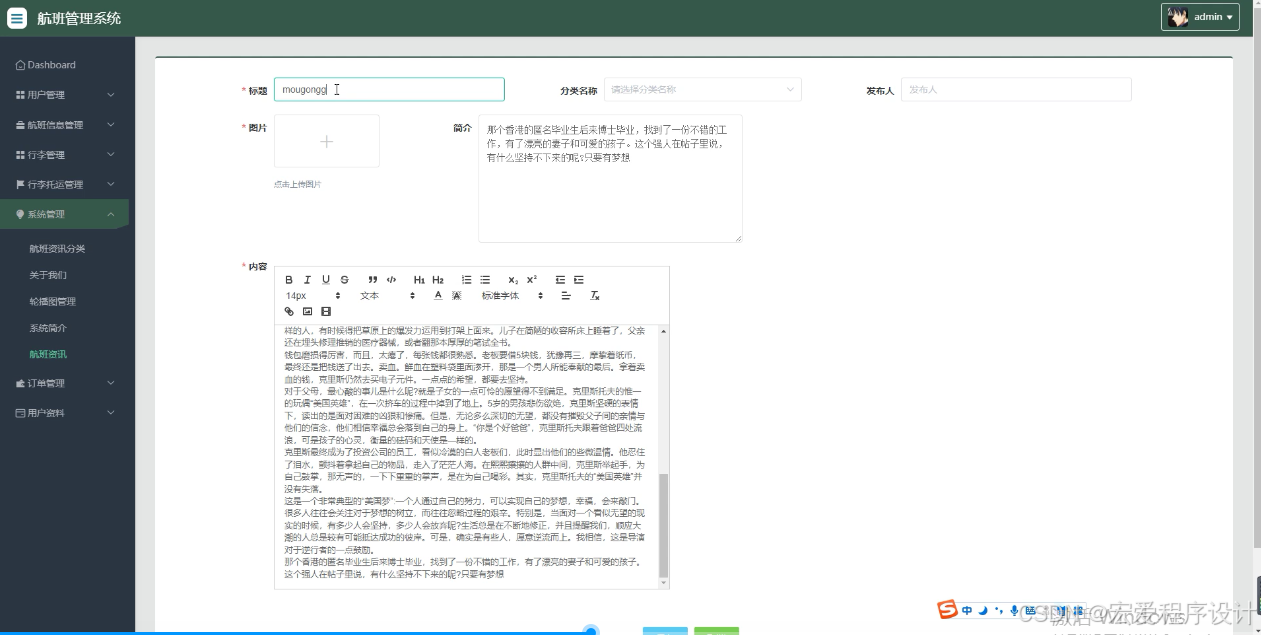Viewport: 1261px width, 635px height.
Task: Click the 航班管理系统 header title
Action: 79,18
